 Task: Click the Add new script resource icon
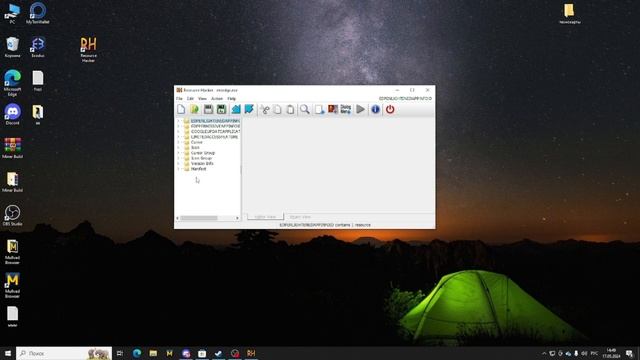click(x=320, y=109)
